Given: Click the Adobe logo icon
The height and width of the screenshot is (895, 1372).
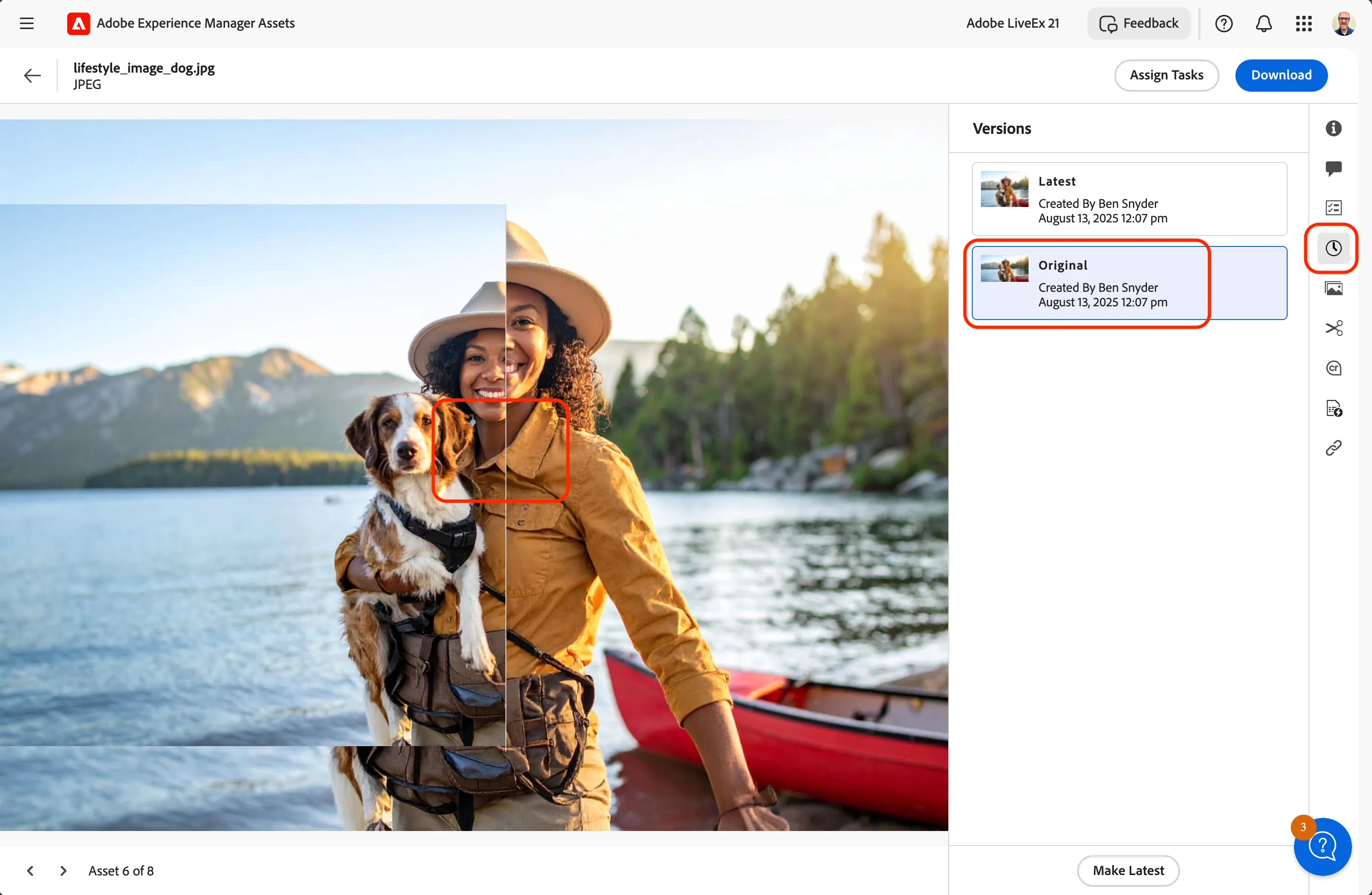Looking at the screenshot, I should click(x=78, y=23).
